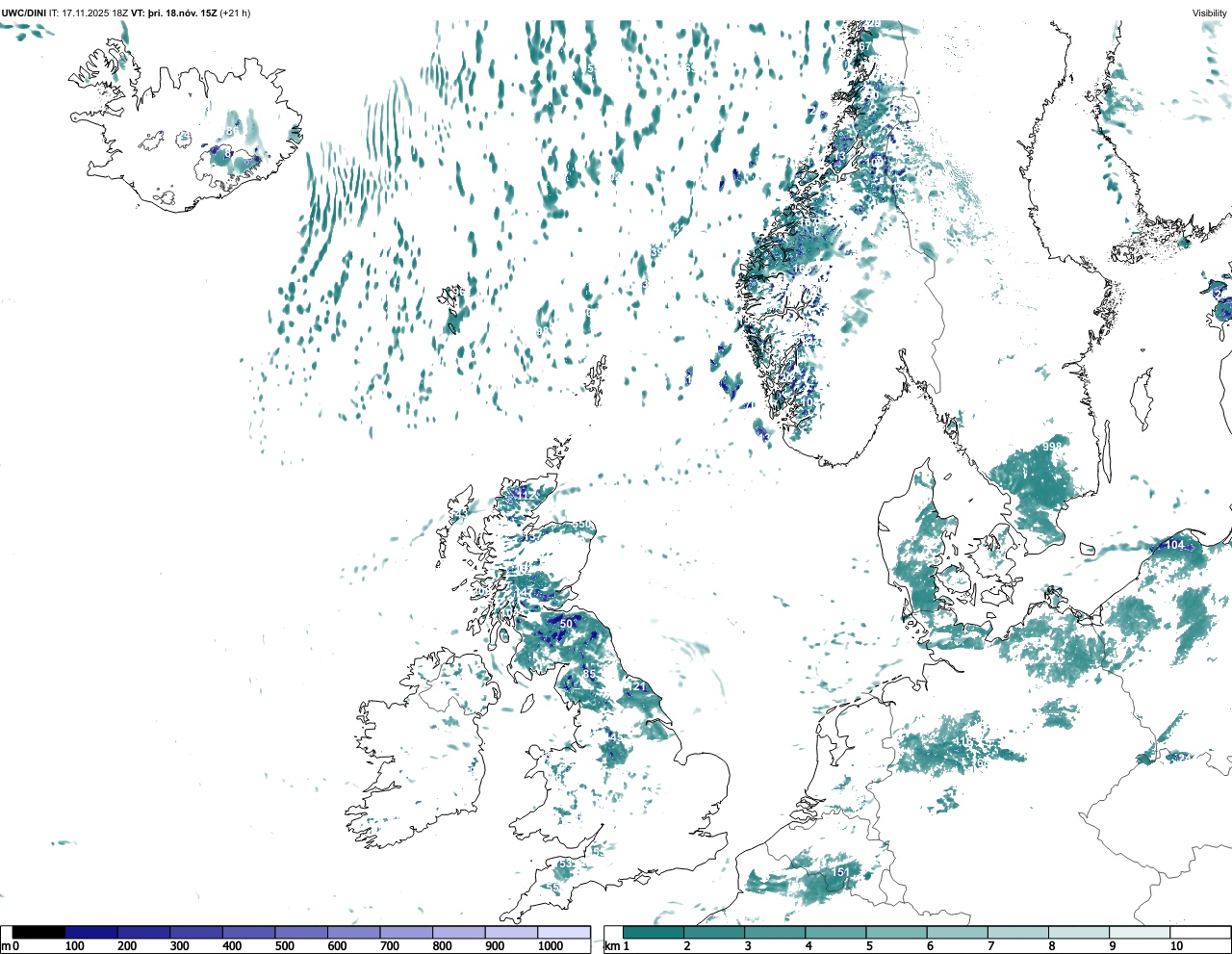The image size is (1232, 954).
Task: Pick the 8–9 km legend swatch
Action: pos(1079,932)
